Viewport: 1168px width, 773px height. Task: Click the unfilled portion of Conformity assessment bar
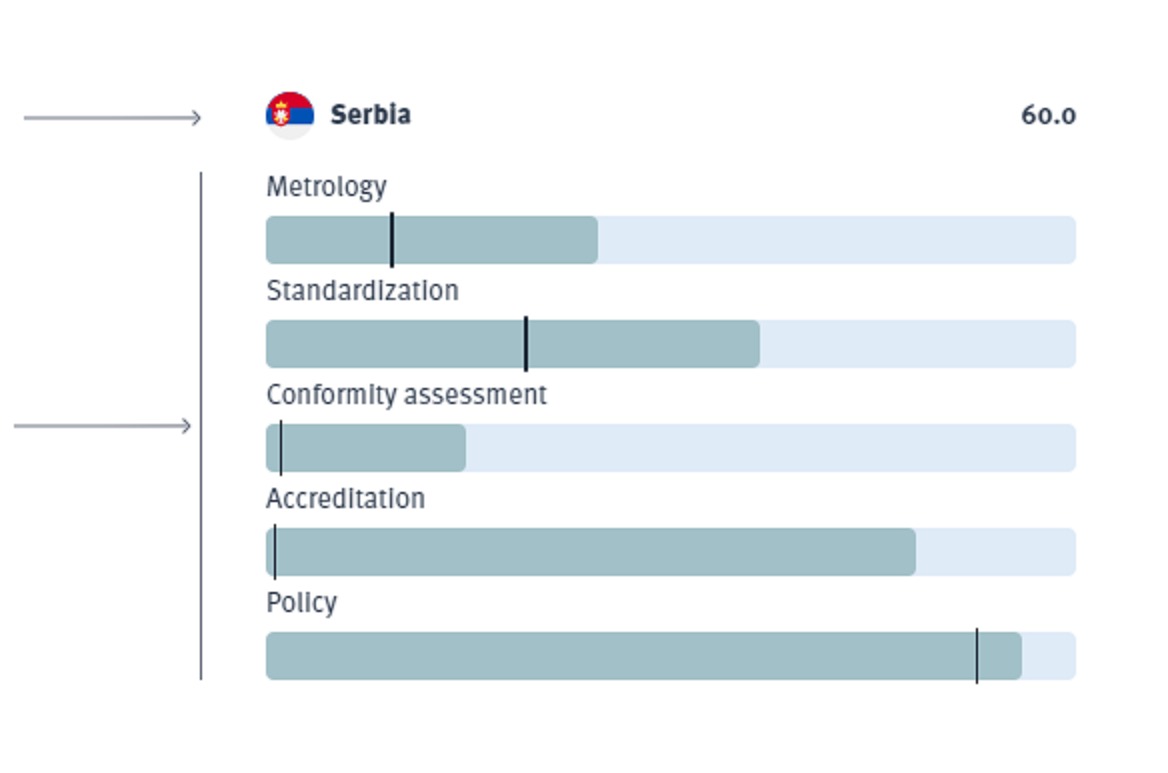coord(771,448)
